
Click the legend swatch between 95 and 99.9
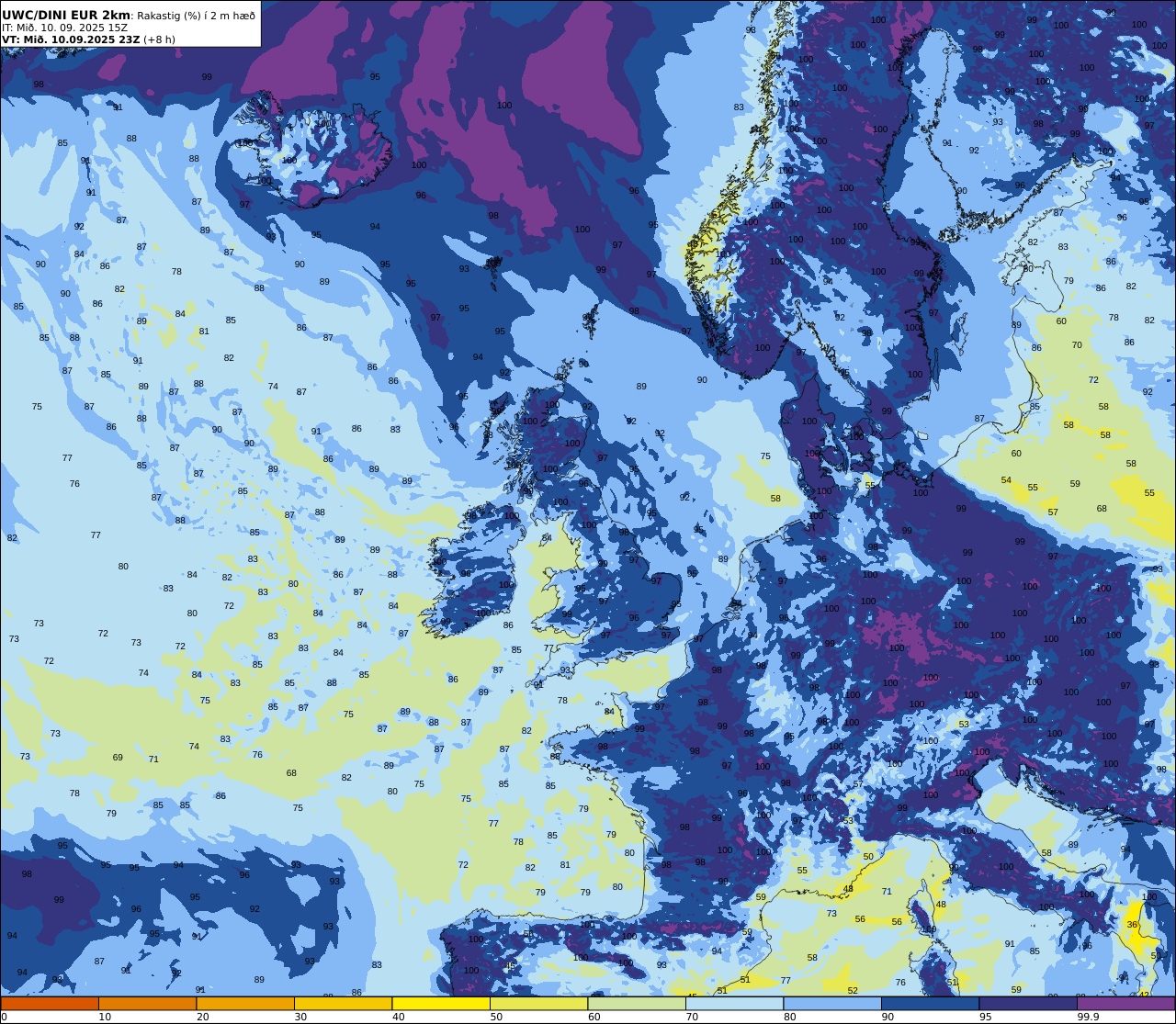pos(1028,1003)
